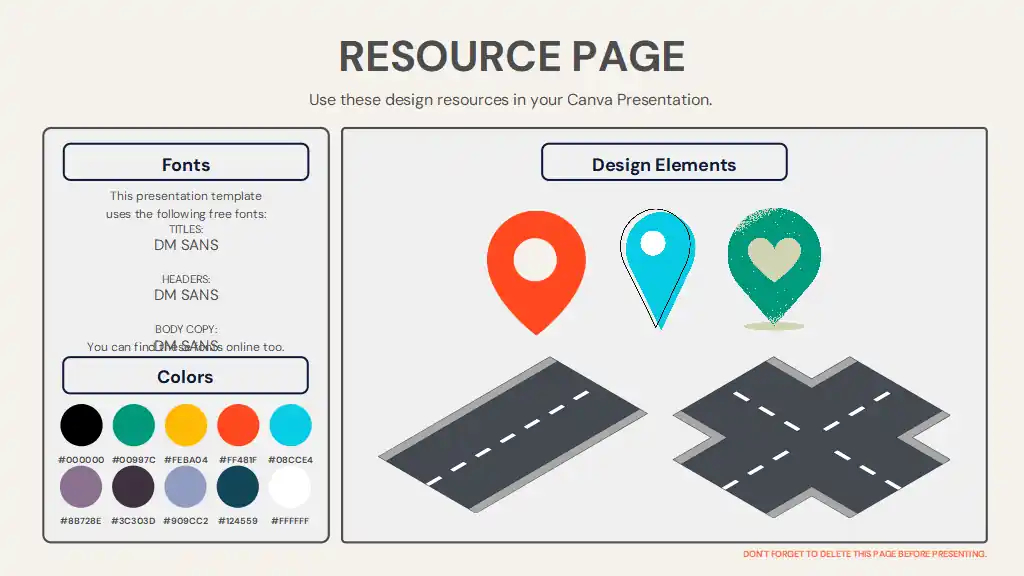Click the 'This presentation template' line
1024x576 pixels.
coord(185,196)
